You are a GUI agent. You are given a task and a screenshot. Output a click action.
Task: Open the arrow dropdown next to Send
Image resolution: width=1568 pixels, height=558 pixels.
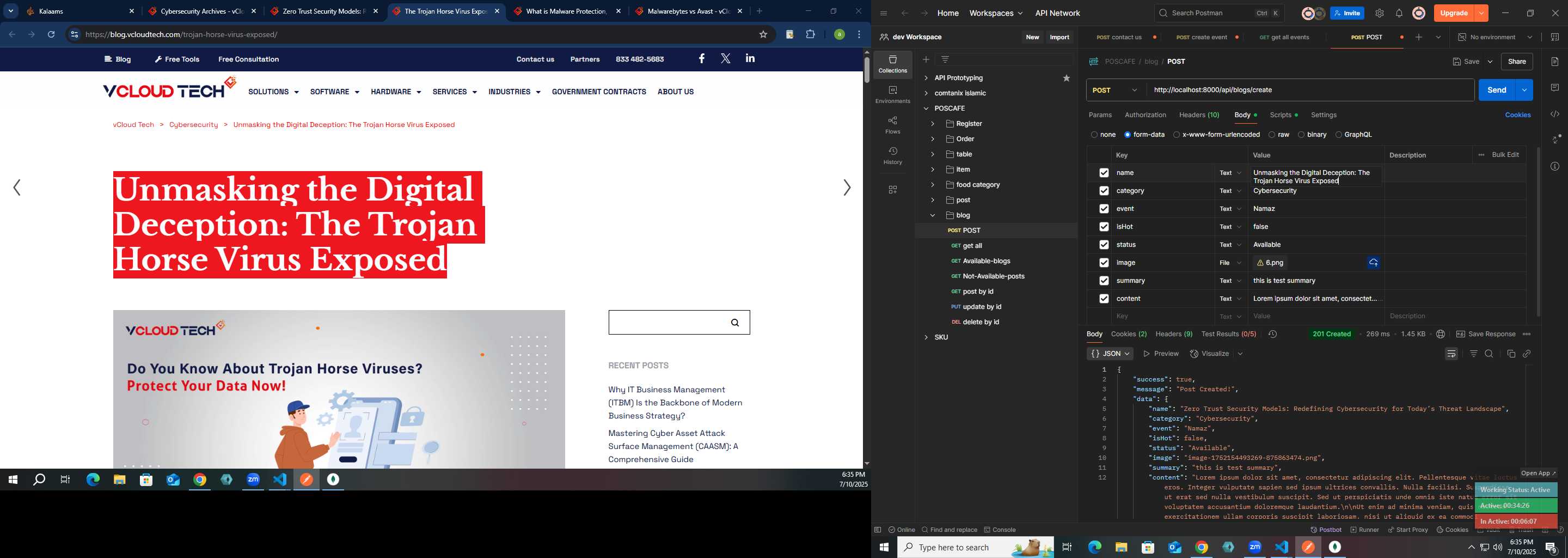click(x=1525, y=90)
